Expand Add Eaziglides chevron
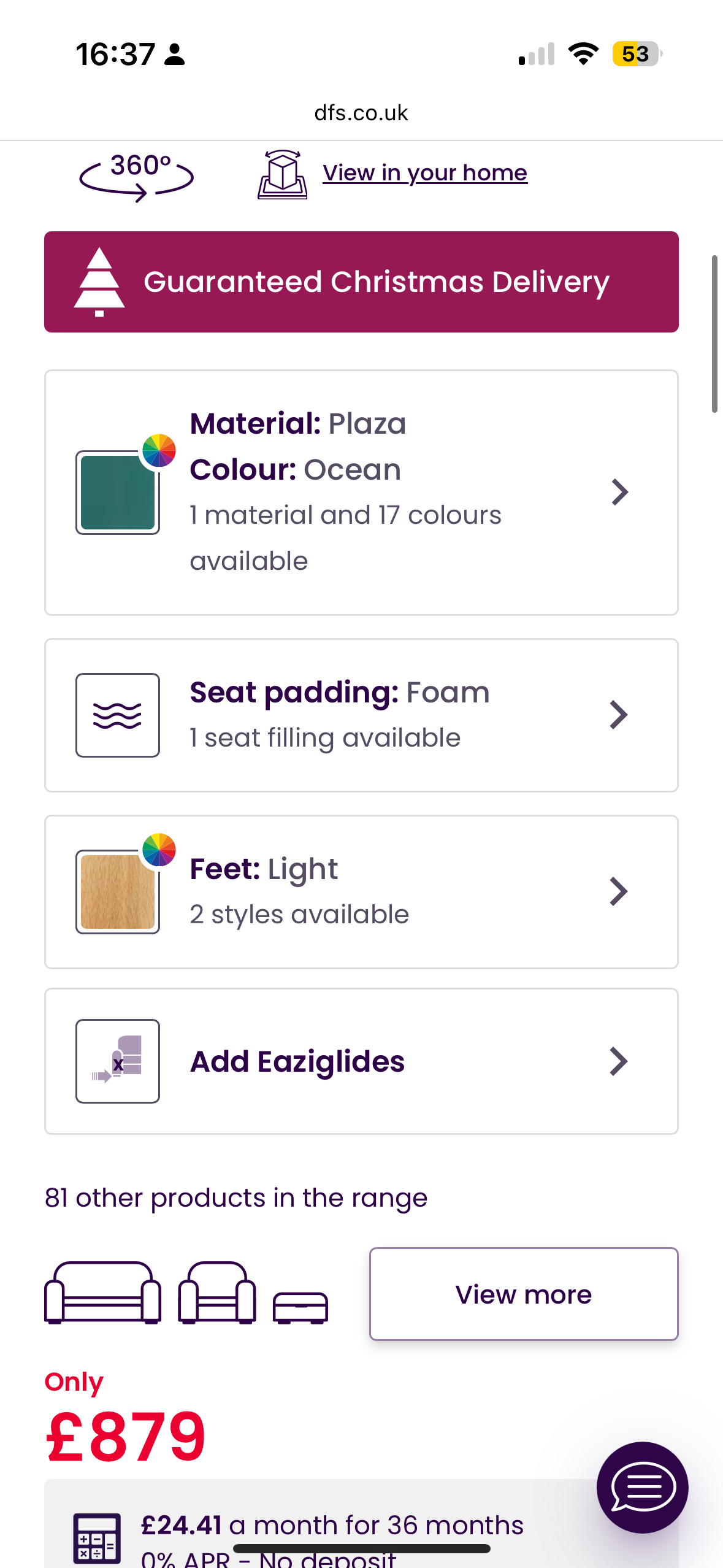The image size is (723, 1568). coord(619,1061)
